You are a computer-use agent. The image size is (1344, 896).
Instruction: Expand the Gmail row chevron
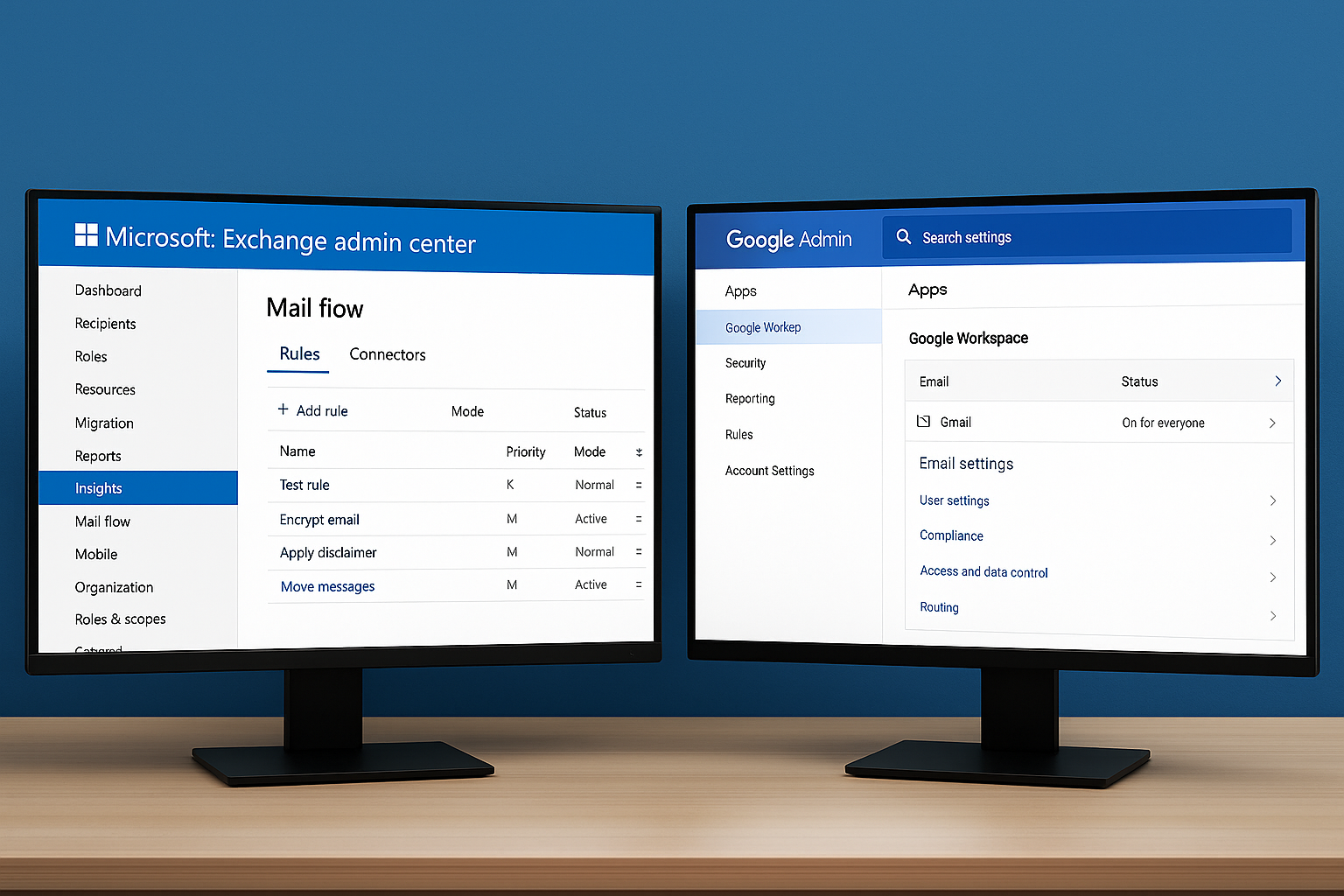click(x=1272, y=423)
